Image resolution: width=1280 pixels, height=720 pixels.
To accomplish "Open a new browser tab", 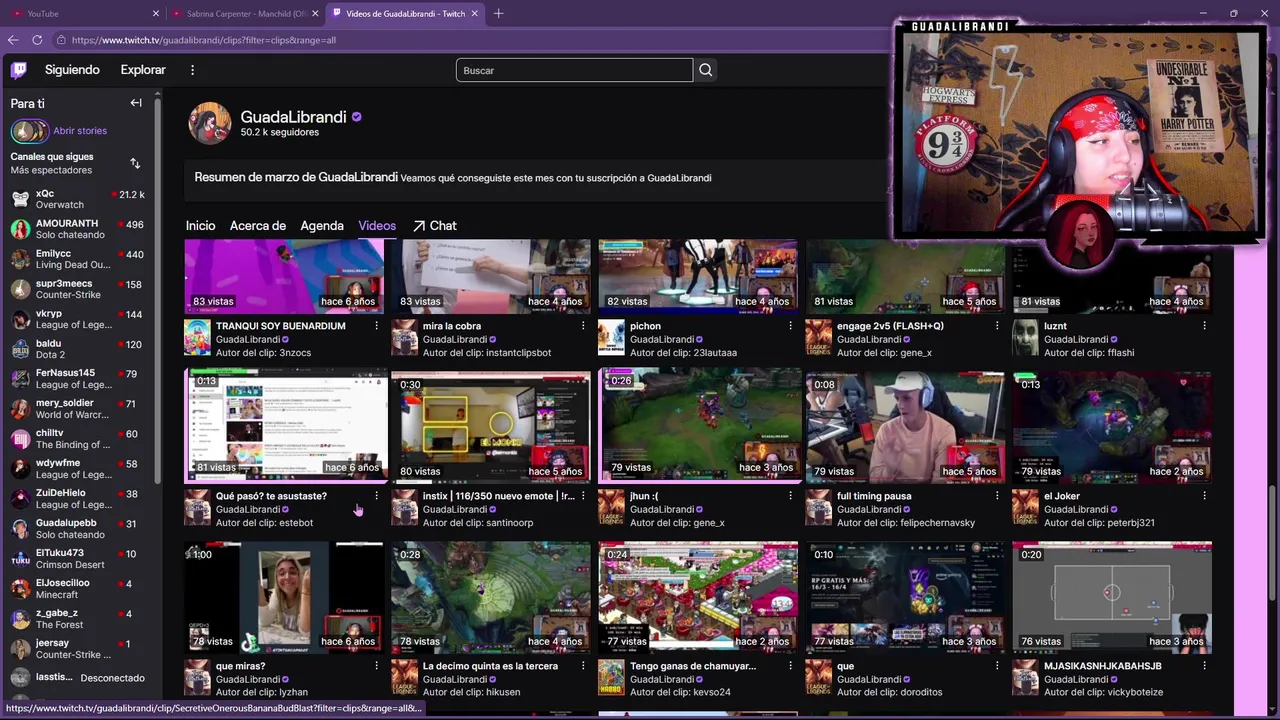I will pos(498,13).
